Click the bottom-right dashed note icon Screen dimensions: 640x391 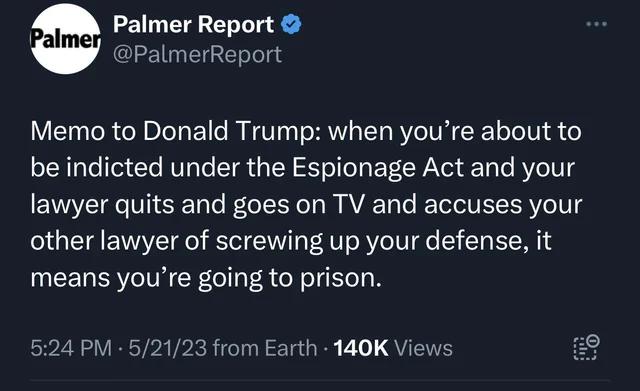pyautogui.click(x=587, y=348)
